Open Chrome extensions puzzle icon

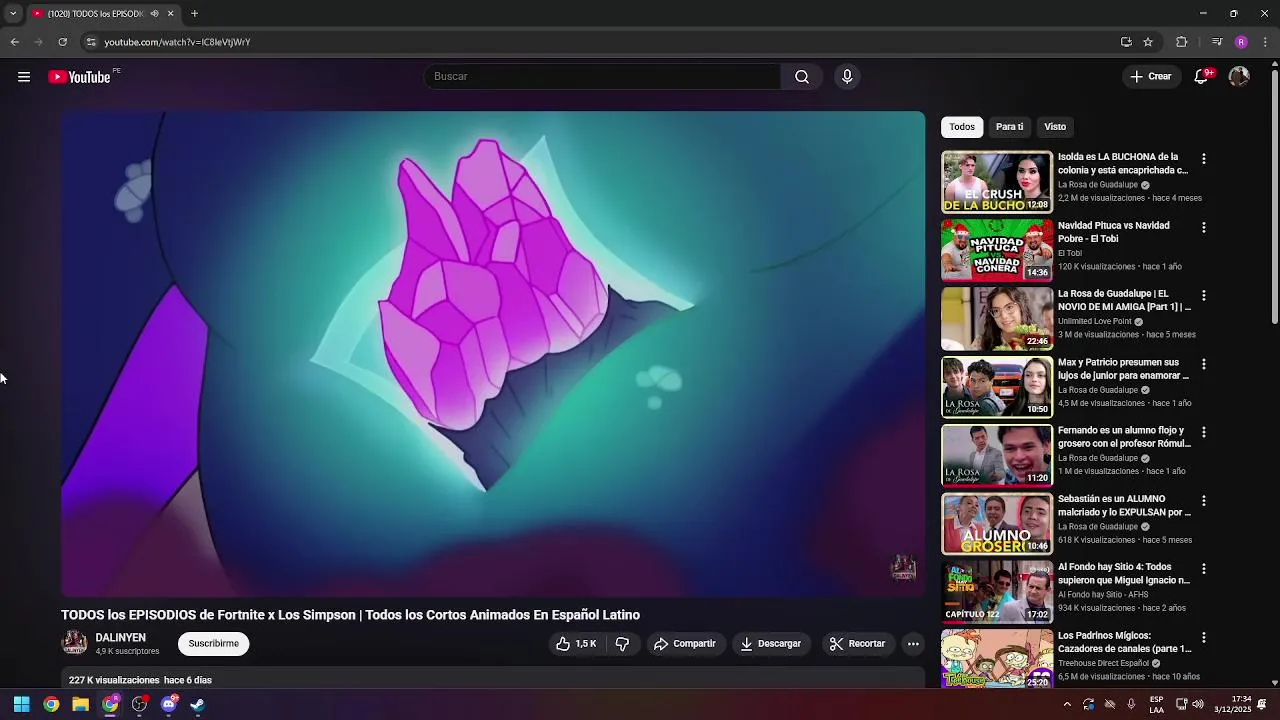pos(1182,42)
